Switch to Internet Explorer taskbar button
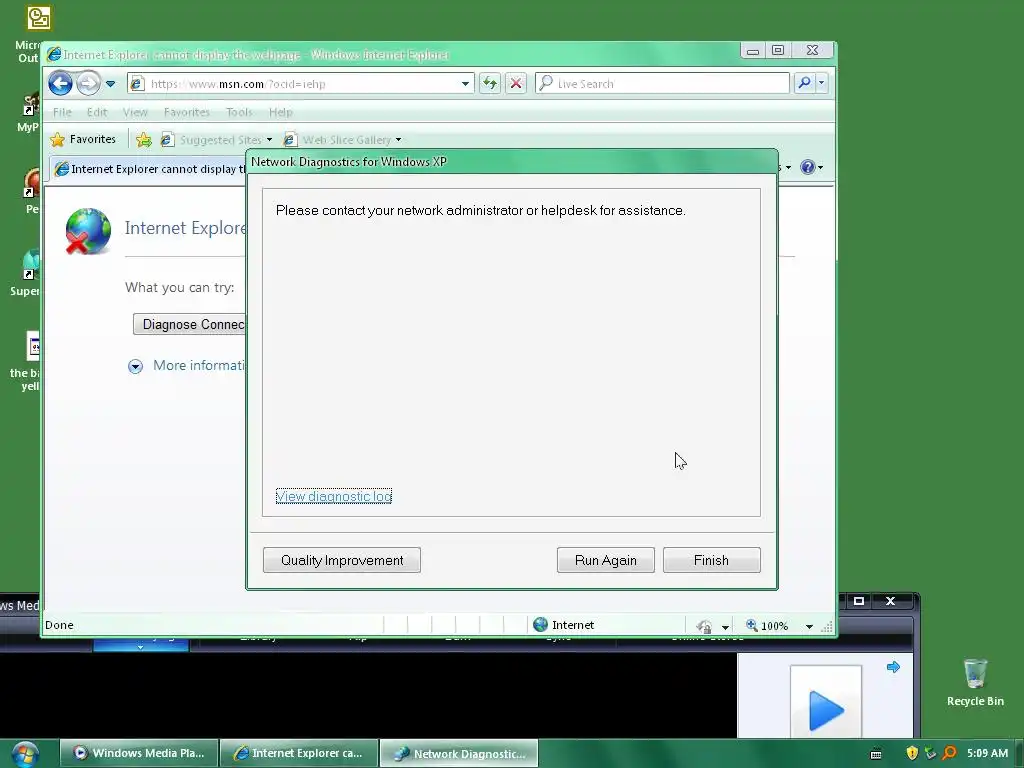 pos(299,753)
